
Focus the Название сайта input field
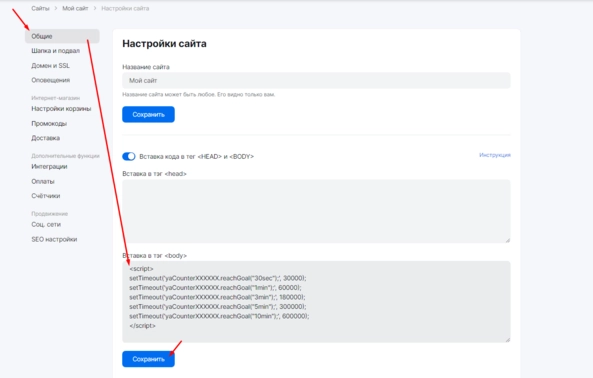click(x=316, y=81)
